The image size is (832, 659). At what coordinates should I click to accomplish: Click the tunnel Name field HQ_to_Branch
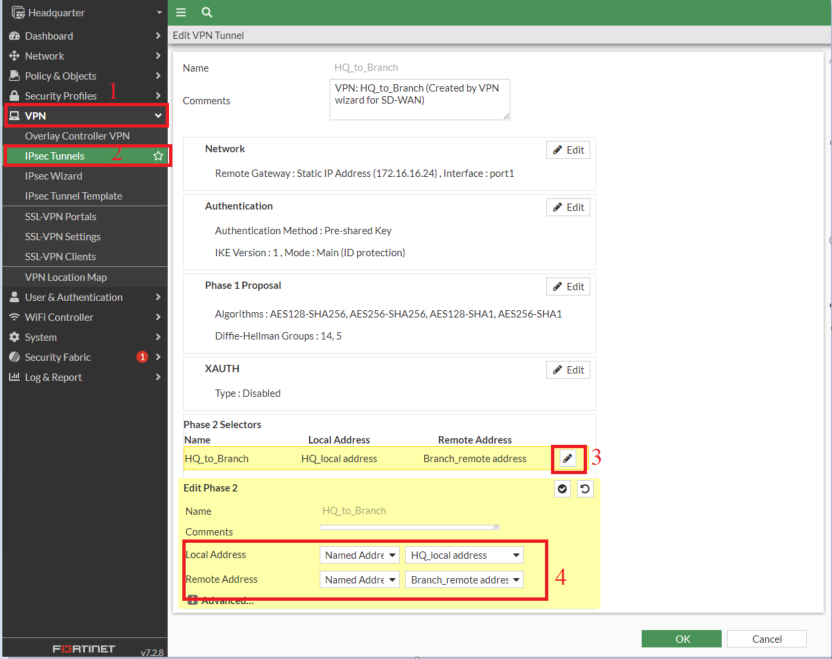[x=366, y=67]
